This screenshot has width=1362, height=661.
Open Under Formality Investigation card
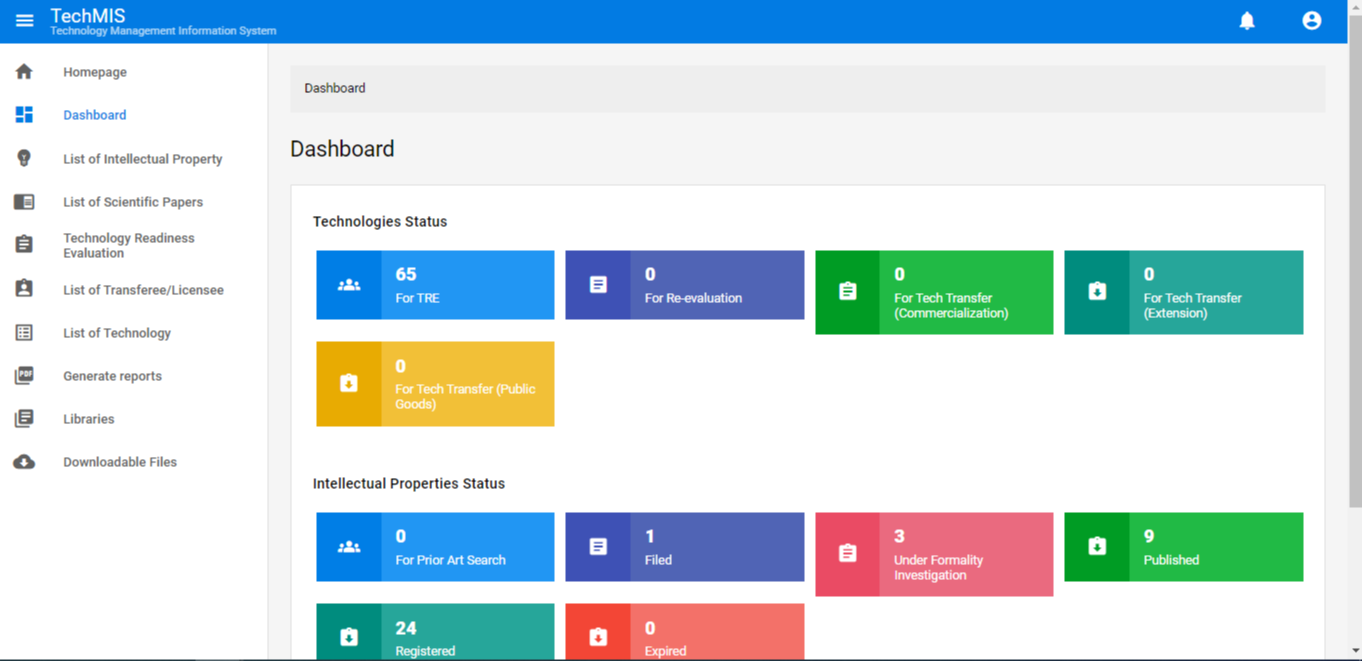tap(934, 554)
